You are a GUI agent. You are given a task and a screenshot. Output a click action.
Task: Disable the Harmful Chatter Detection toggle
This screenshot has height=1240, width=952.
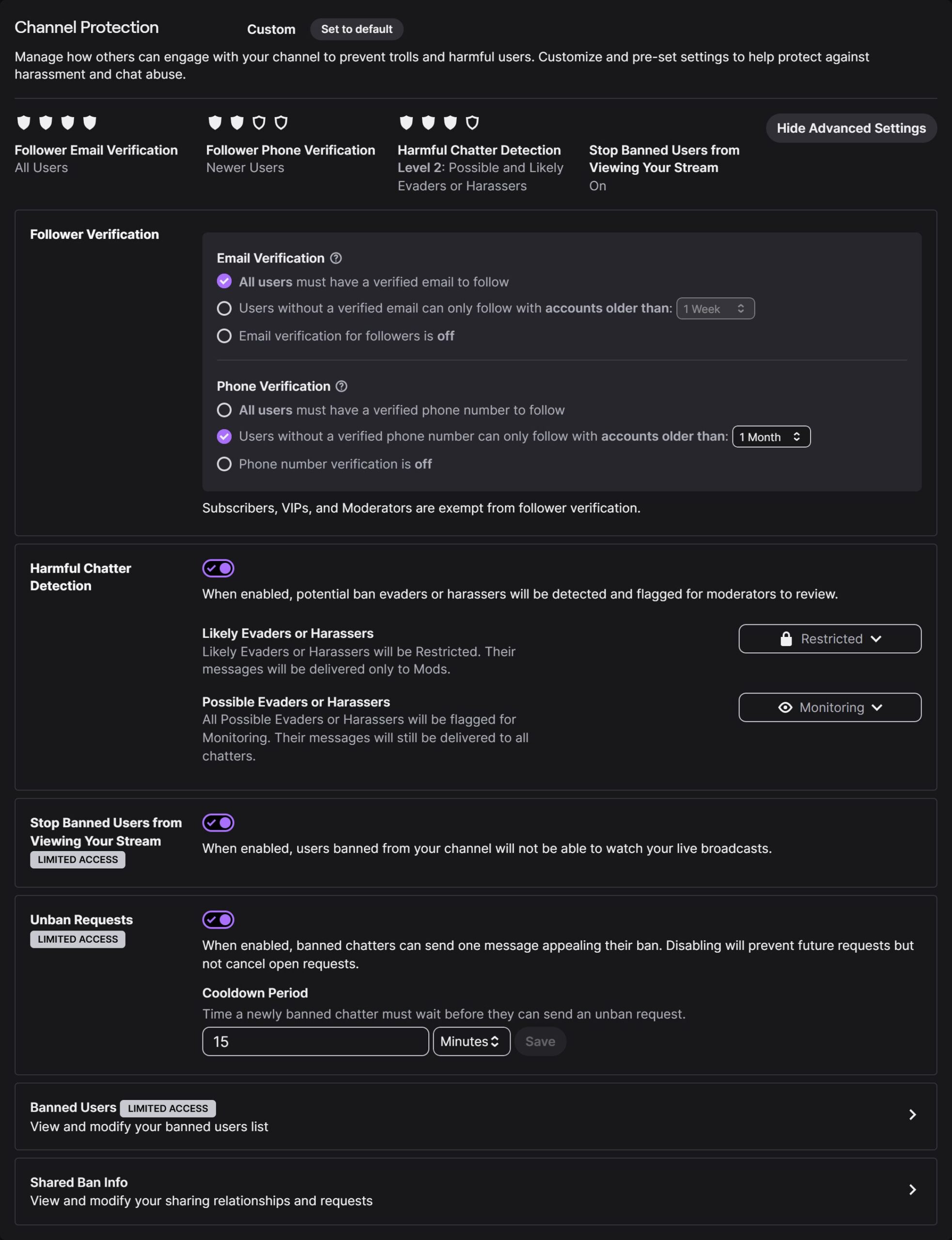tap(218, 568)
